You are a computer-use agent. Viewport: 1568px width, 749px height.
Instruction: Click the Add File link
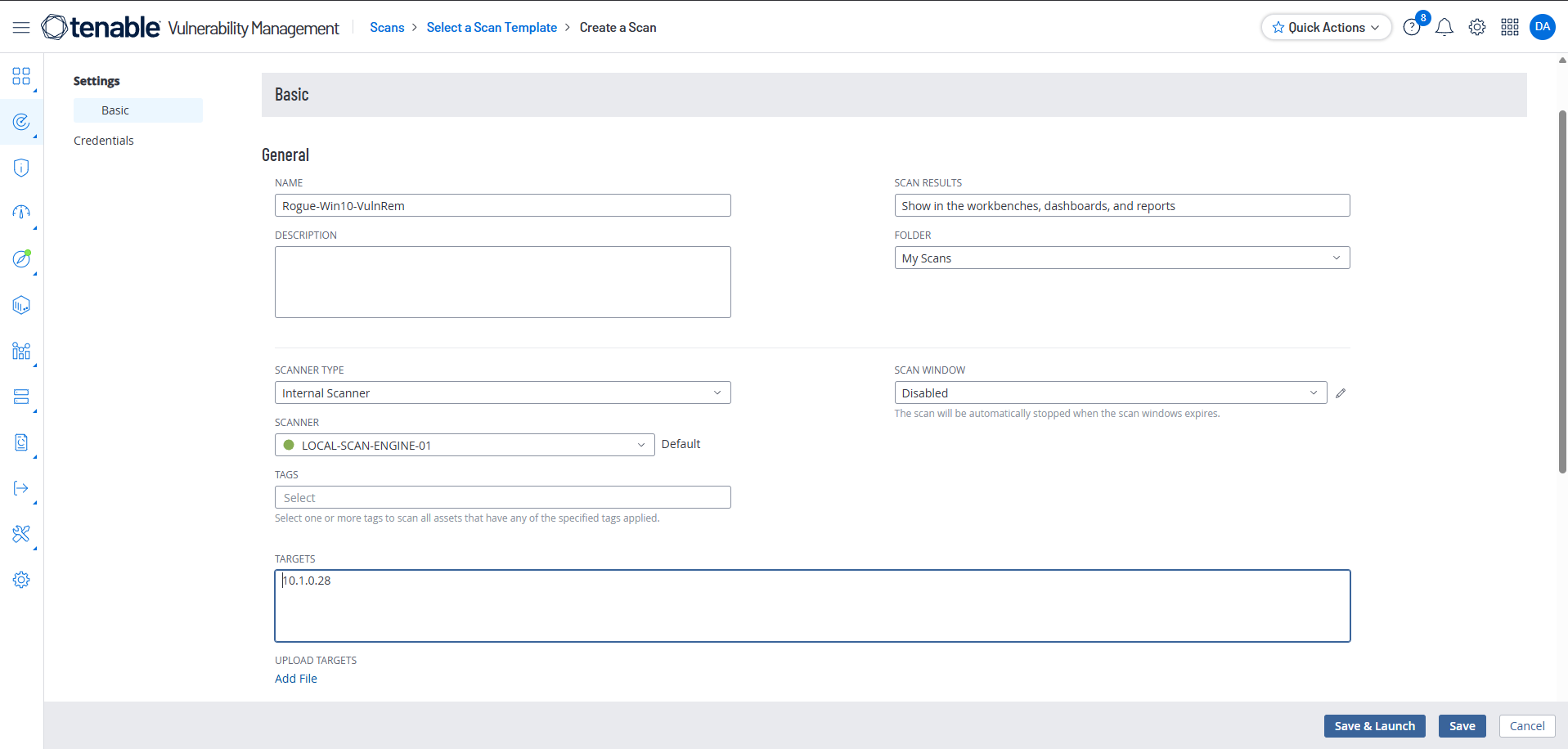pyautogui.click(x=296, y=679)
